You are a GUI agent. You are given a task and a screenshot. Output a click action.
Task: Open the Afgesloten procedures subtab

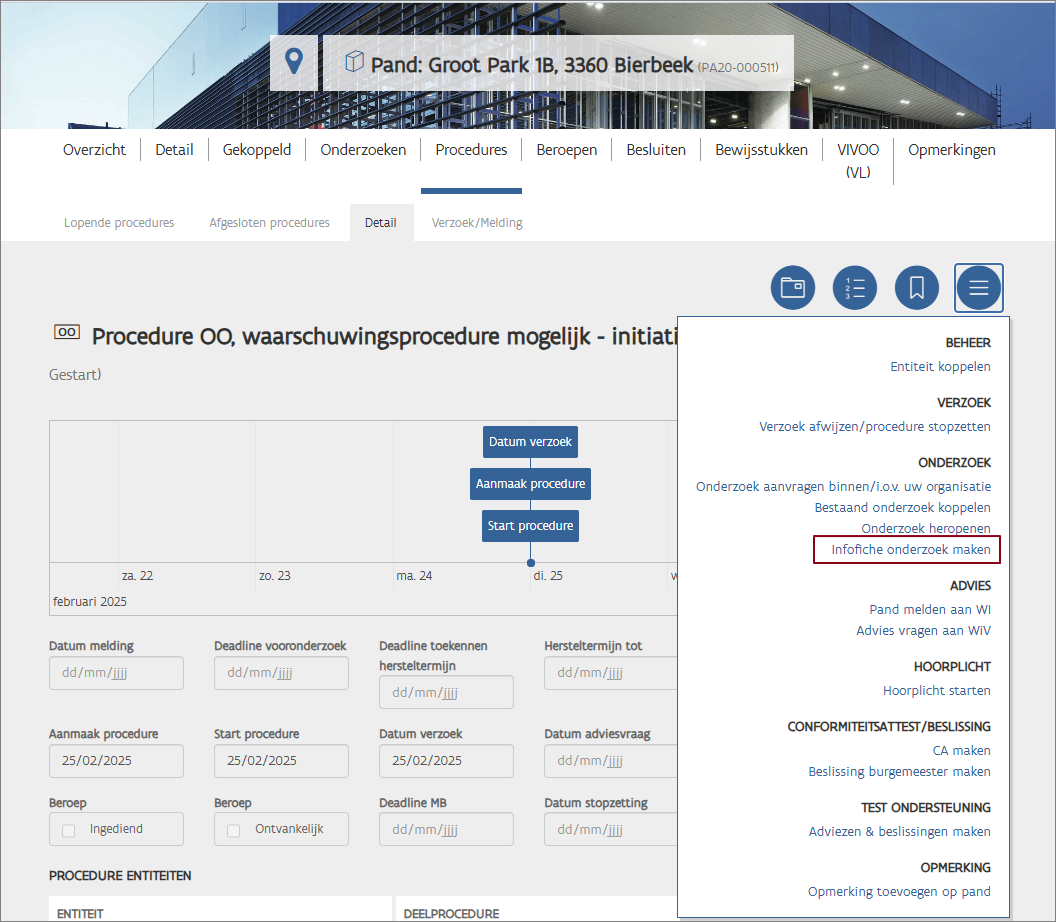(x=269, y=223)
